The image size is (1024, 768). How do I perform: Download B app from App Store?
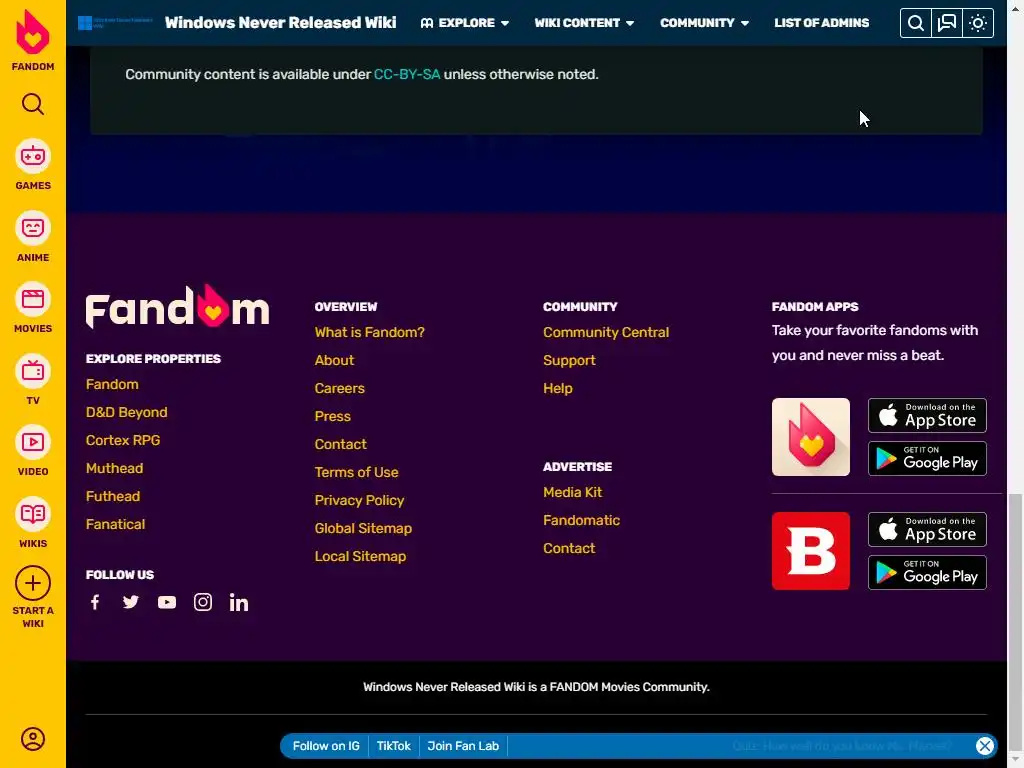tap(927, 530)
